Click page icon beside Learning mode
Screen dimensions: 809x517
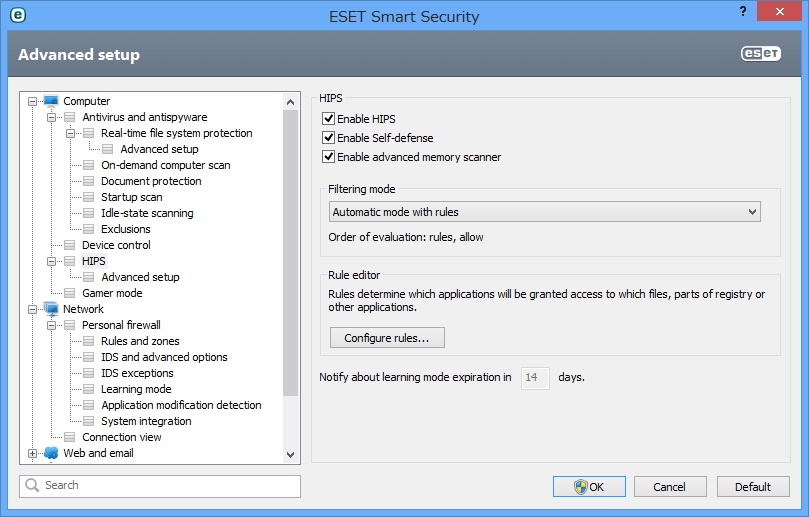point(89,389)
